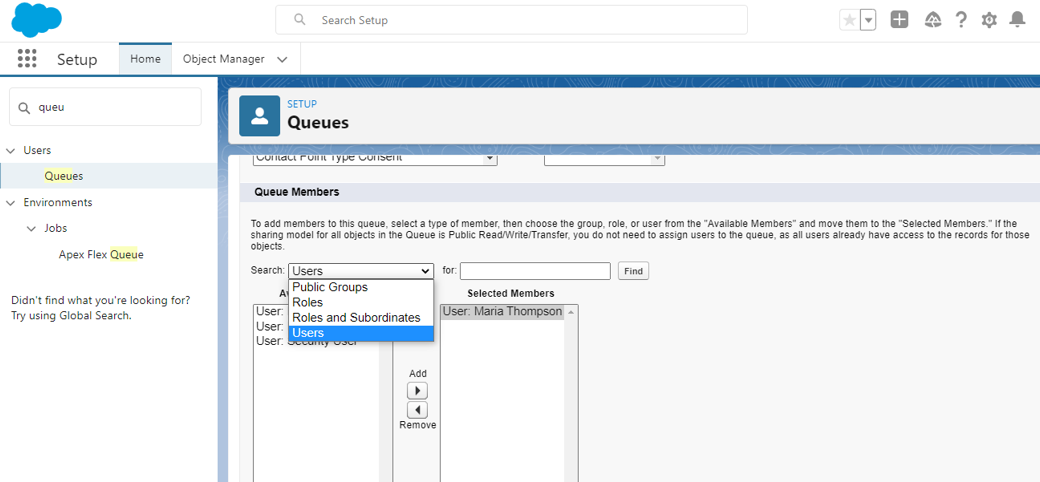Click the Salesforce cloud logo
This screenshot has width=1040, height=482.
coord(36,20)
